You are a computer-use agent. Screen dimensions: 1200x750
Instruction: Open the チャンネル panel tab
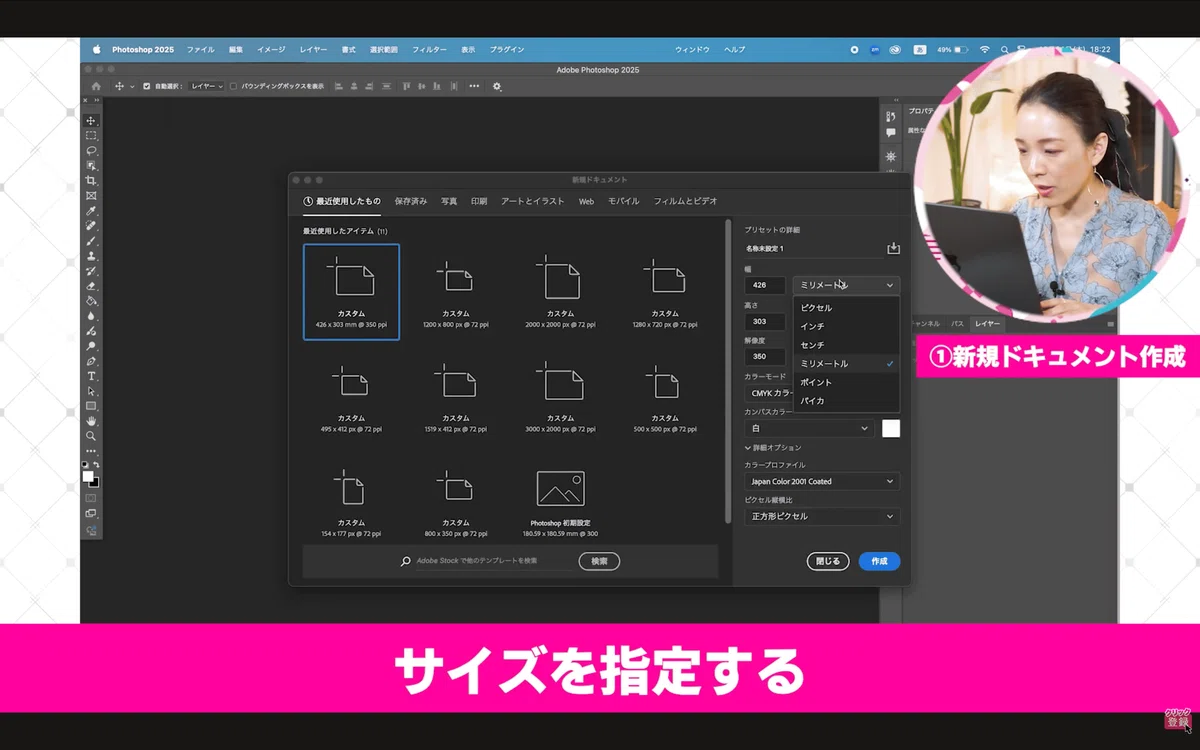pyautogui.click(x=924, y=324)
